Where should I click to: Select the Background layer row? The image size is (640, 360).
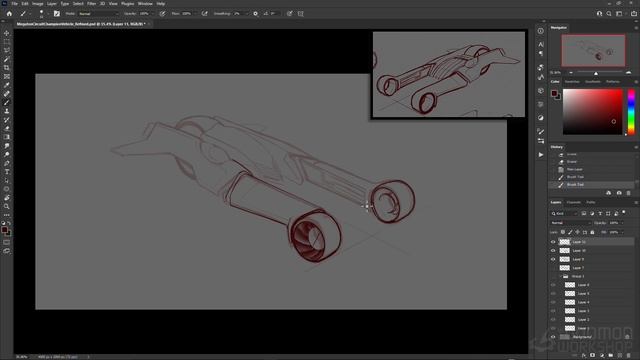click(592, 337)
